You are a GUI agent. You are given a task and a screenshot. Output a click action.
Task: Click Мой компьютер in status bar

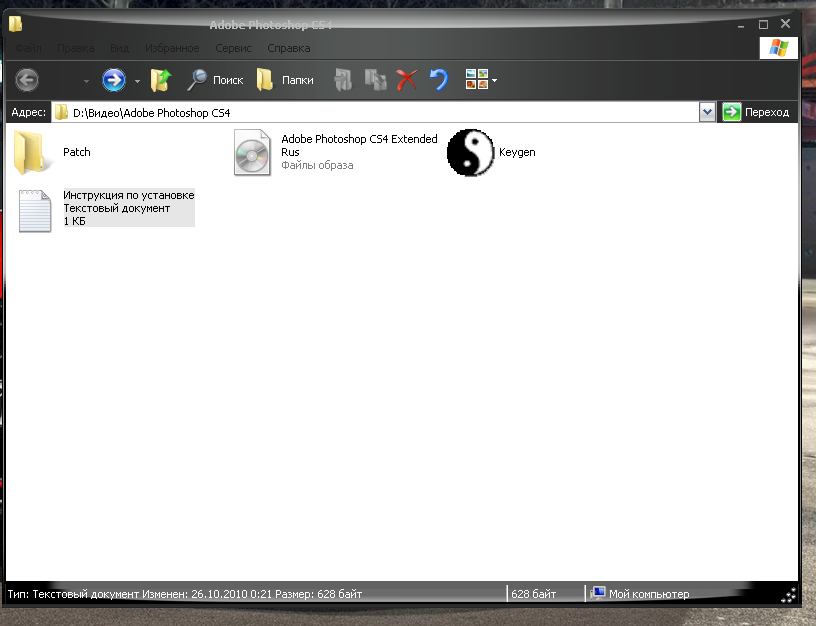(640, 593)
